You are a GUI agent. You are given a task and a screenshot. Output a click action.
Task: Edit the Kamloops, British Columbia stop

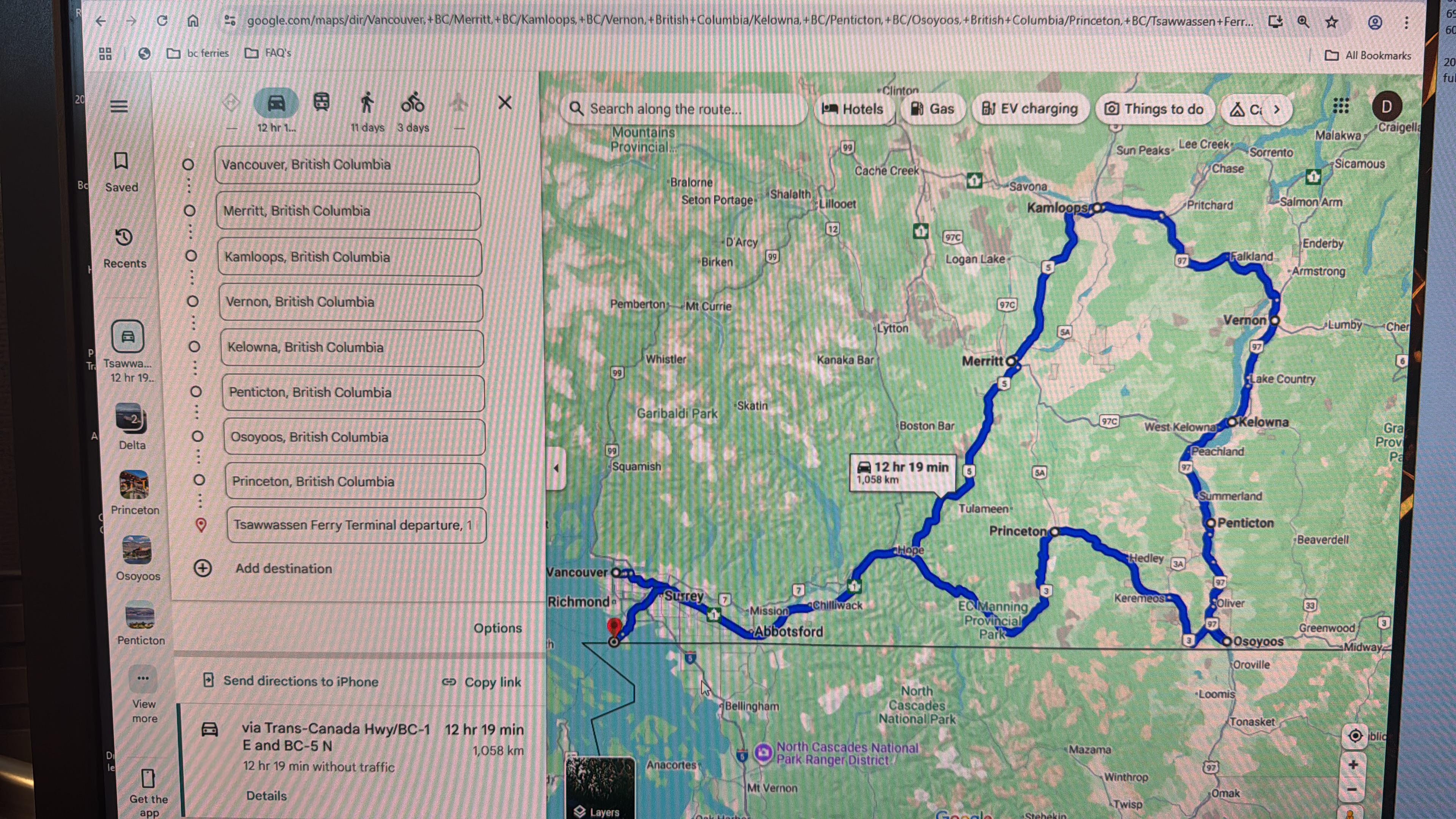[350, 257]
